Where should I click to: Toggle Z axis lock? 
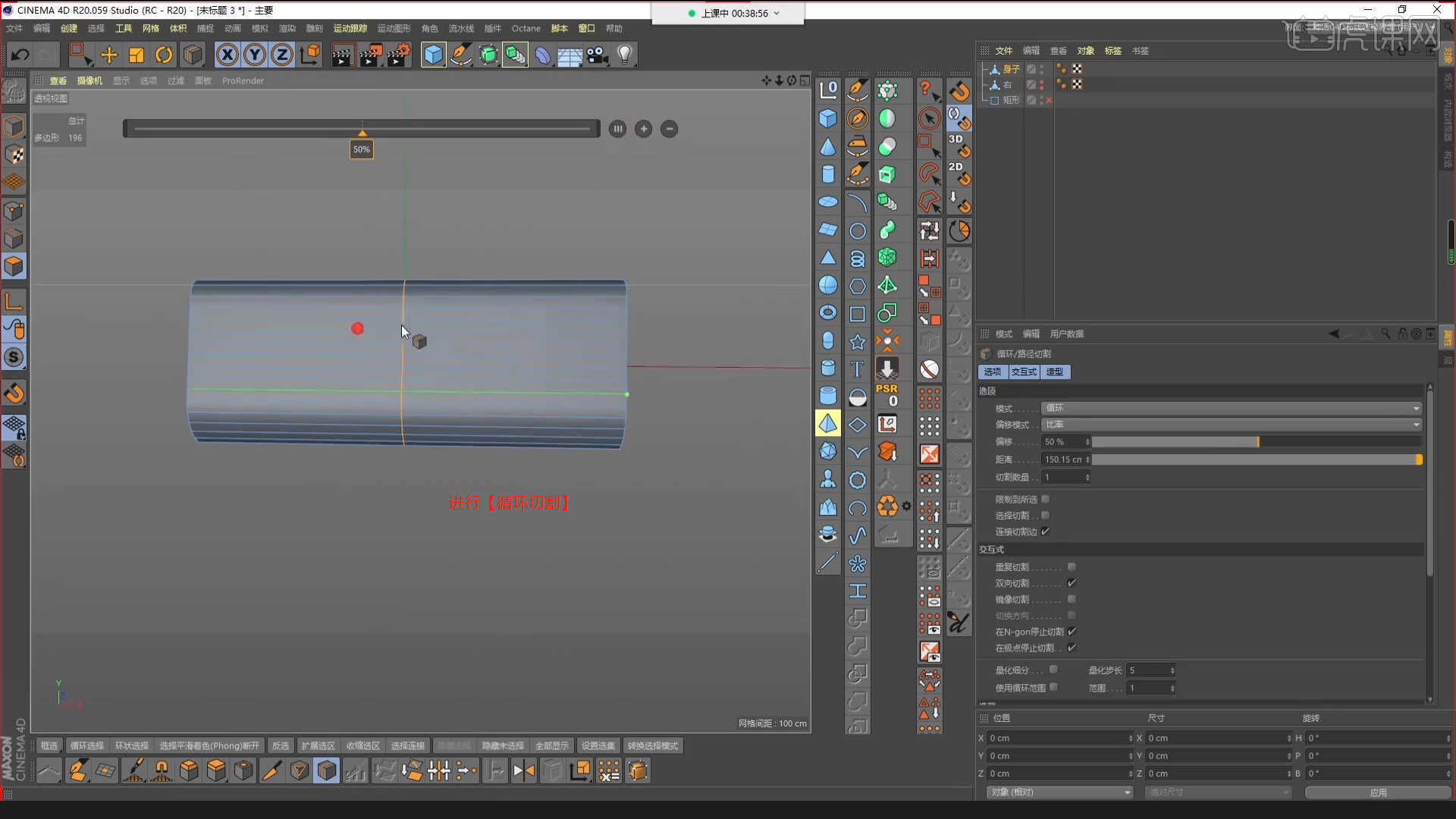282,55
